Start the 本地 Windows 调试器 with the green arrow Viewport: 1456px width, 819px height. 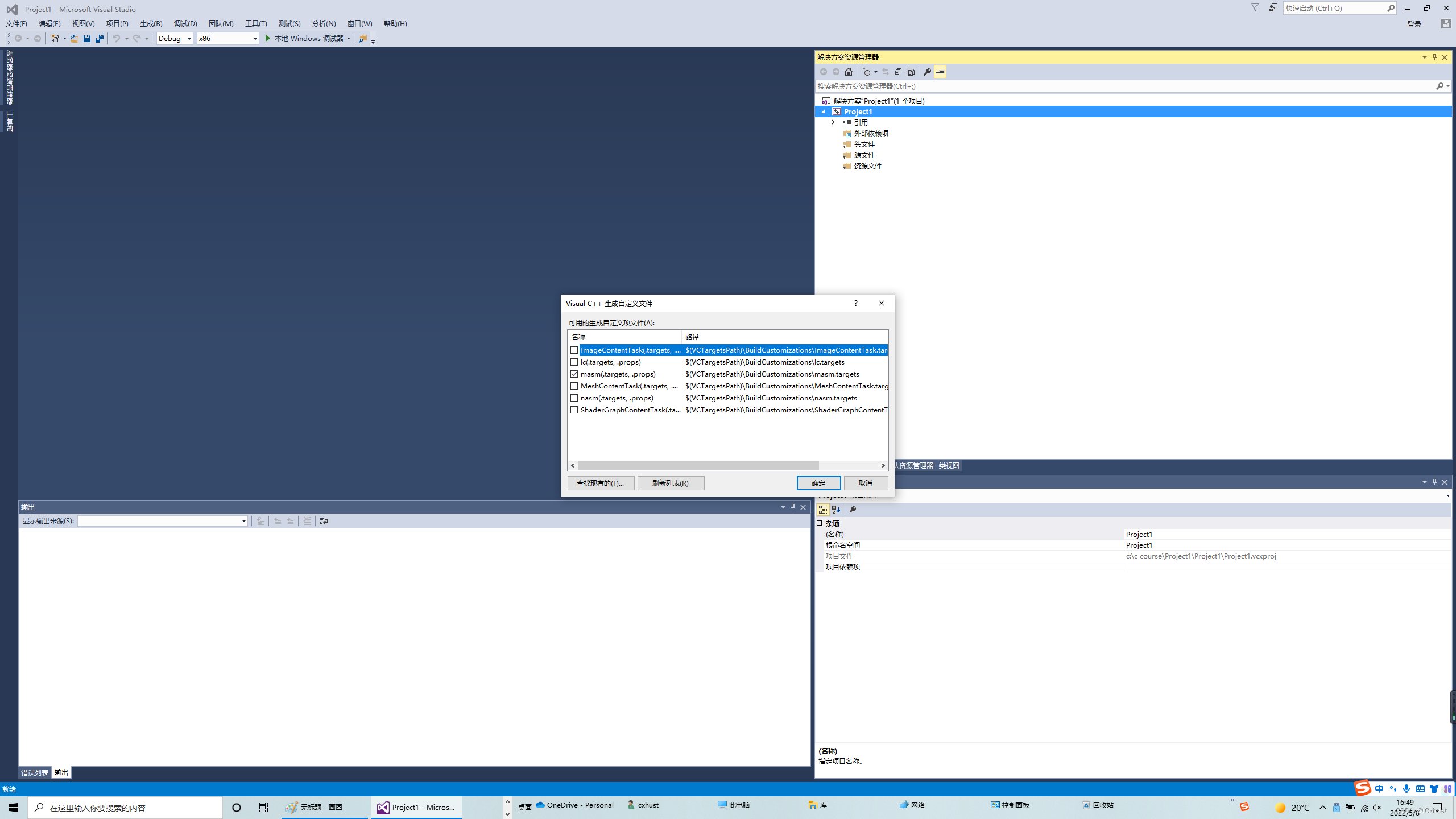pyautogui.click(x=267, y=38)
